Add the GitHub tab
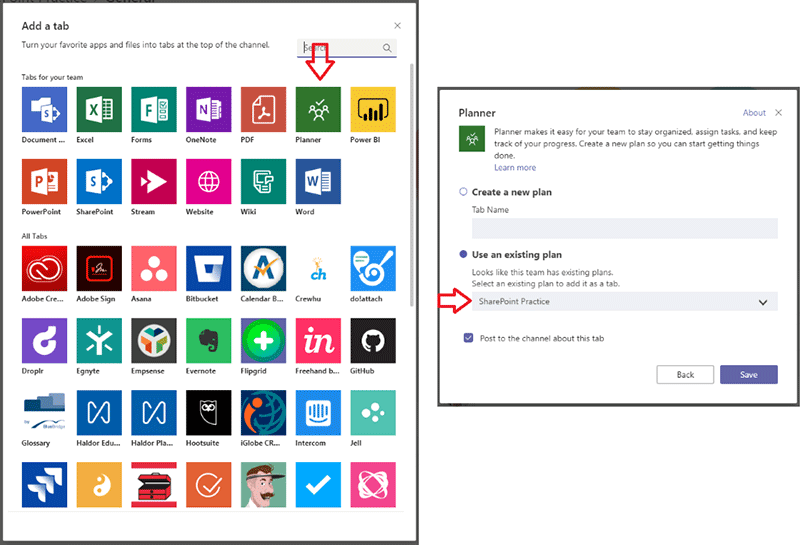Screen dimensions: 800x545 (x=373, y=340)
